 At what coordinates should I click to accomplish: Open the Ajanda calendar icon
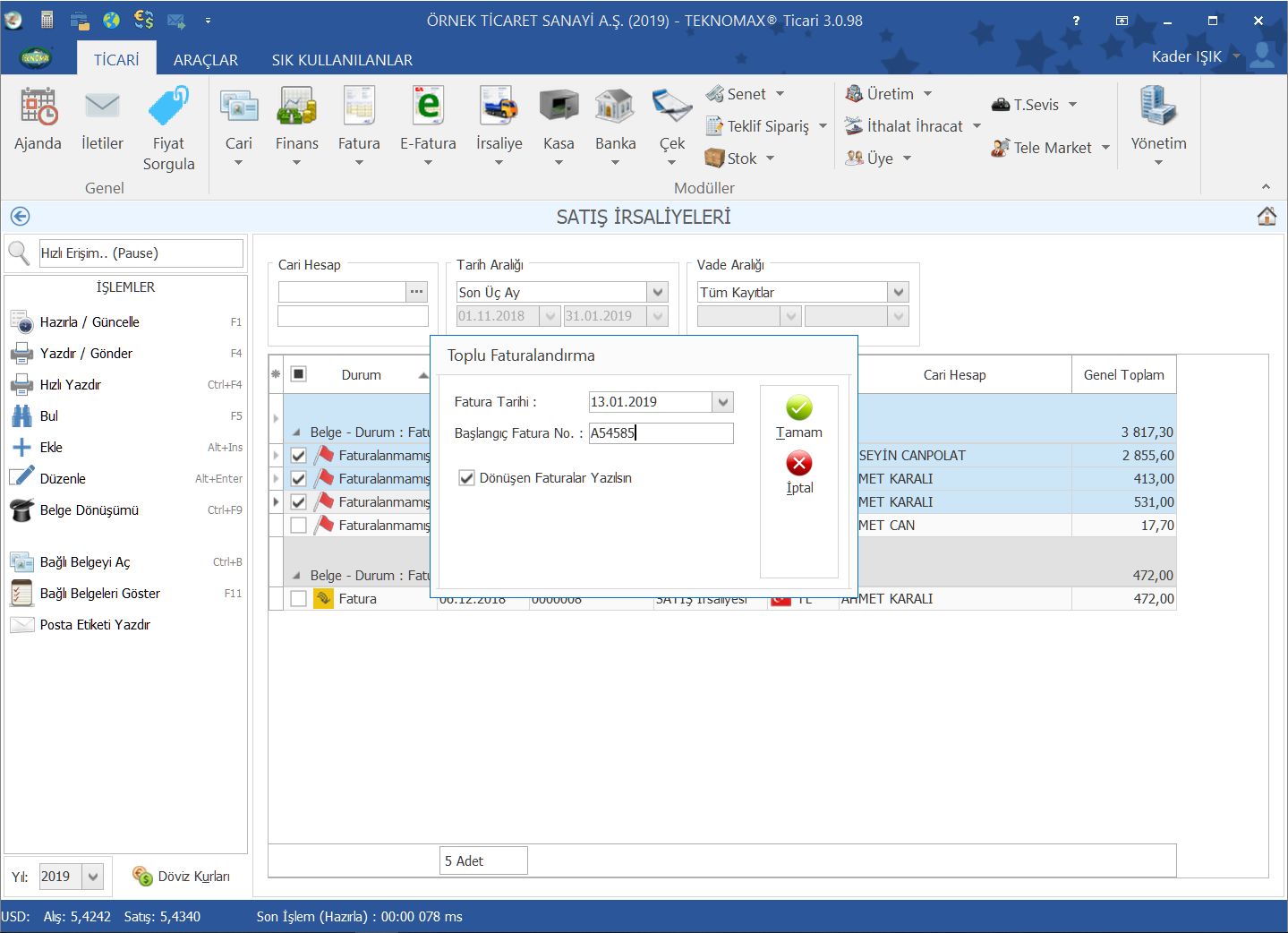point(38,107)
